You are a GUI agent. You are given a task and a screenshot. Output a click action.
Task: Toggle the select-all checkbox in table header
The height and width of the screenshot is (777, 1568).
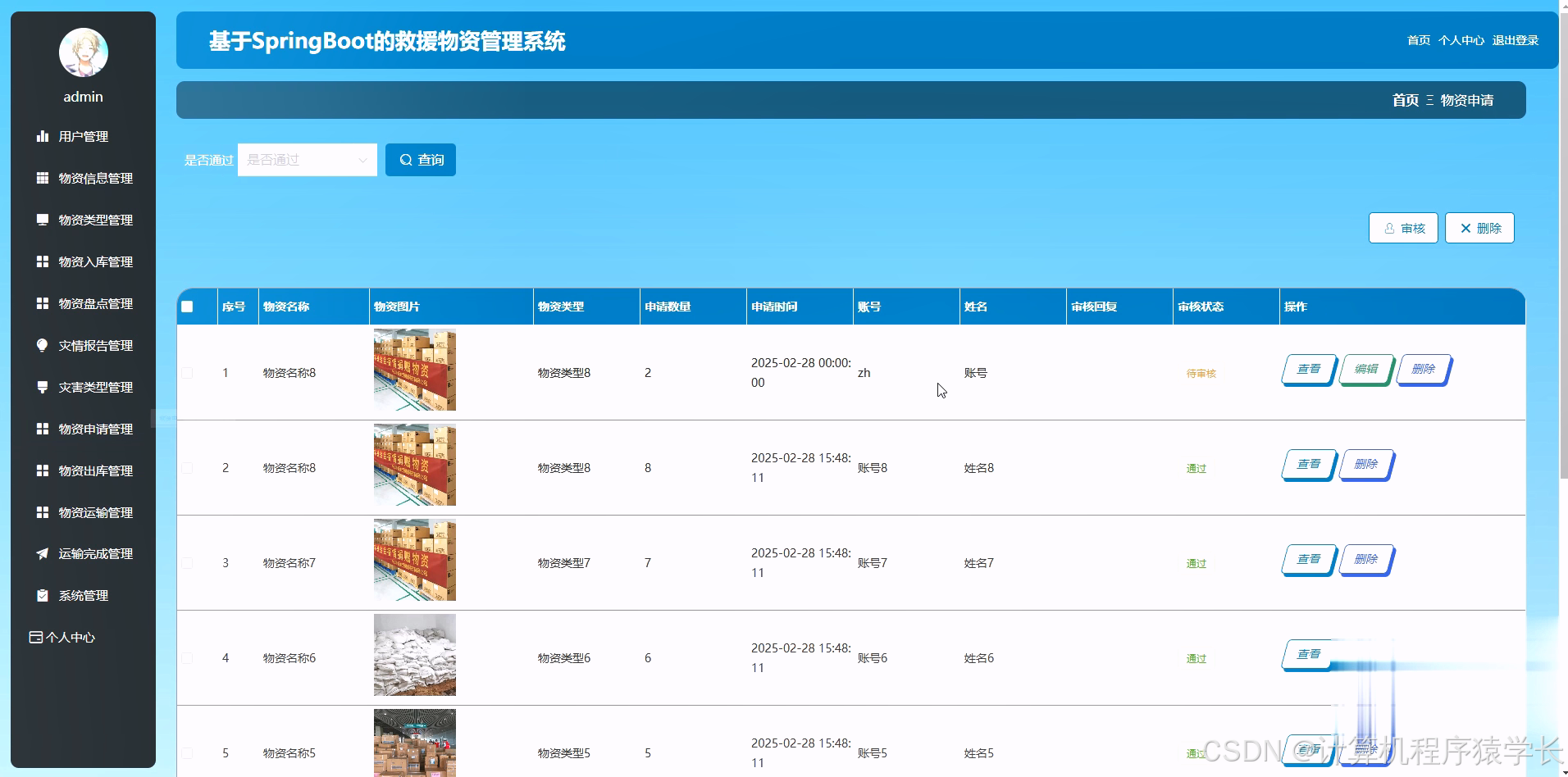point(187,306)
